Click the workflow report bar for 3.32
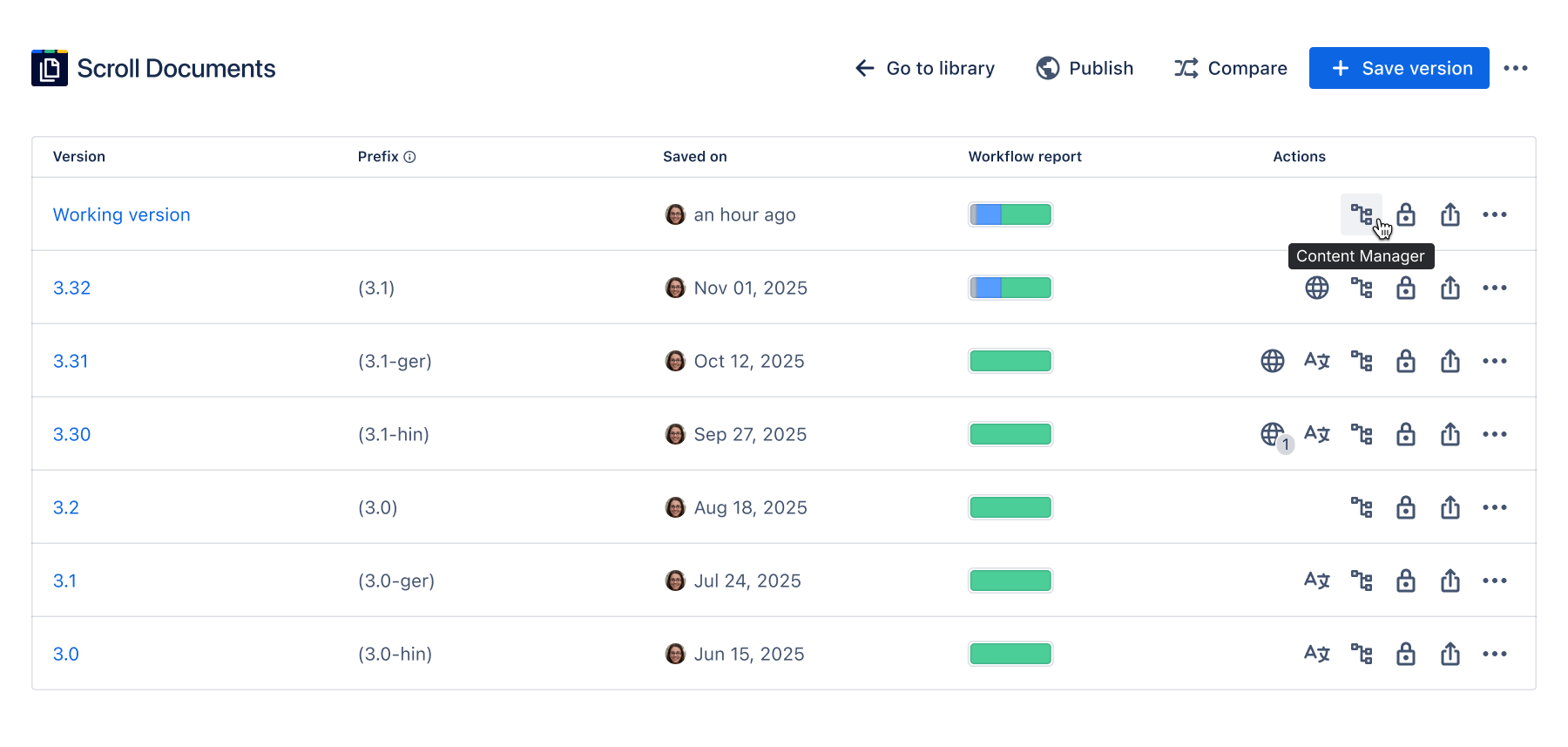The image size is (1568, 747). point(1010,288)
